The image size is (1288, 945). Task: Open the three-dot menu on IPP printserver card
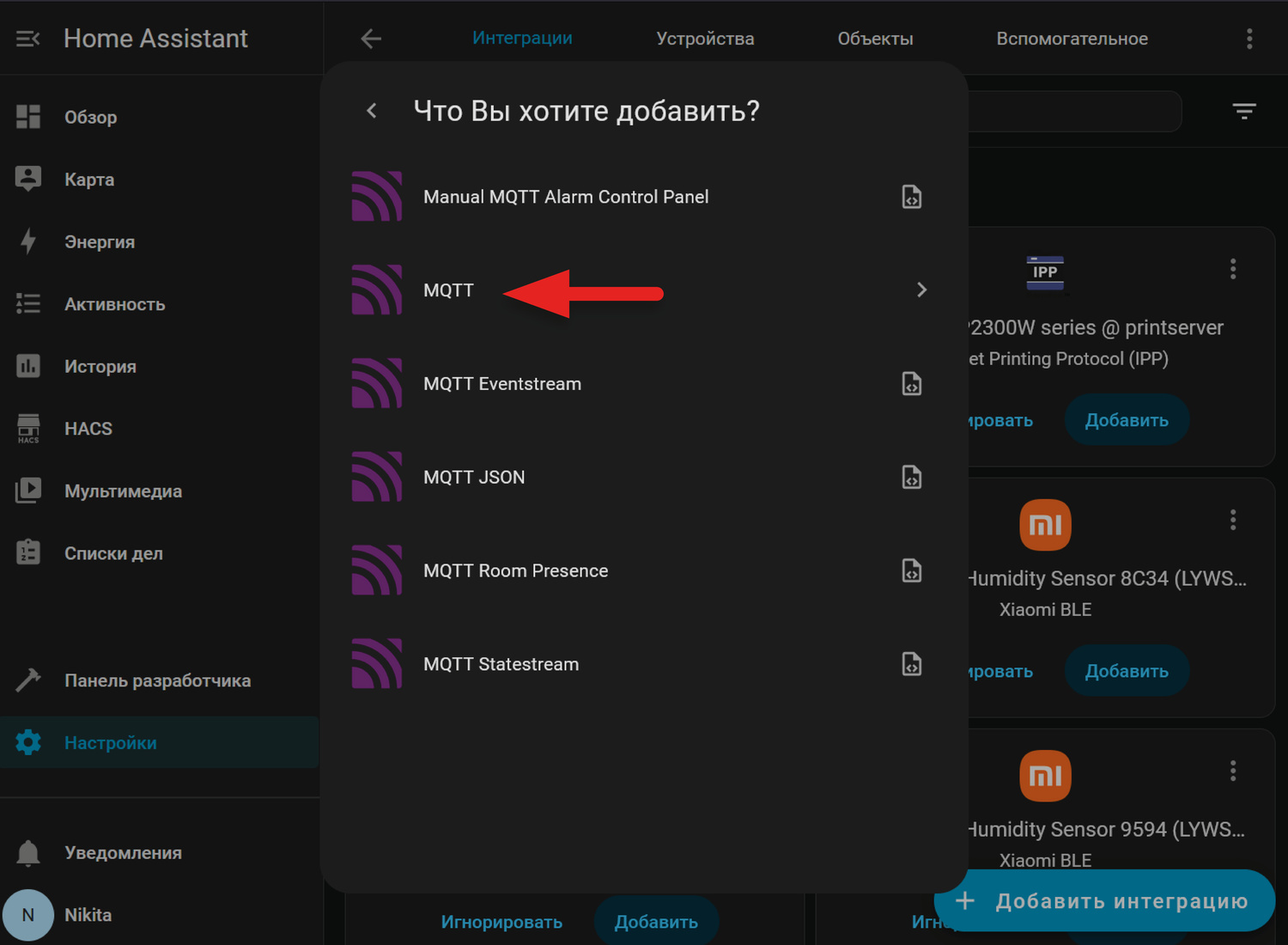pos(1233,269)
